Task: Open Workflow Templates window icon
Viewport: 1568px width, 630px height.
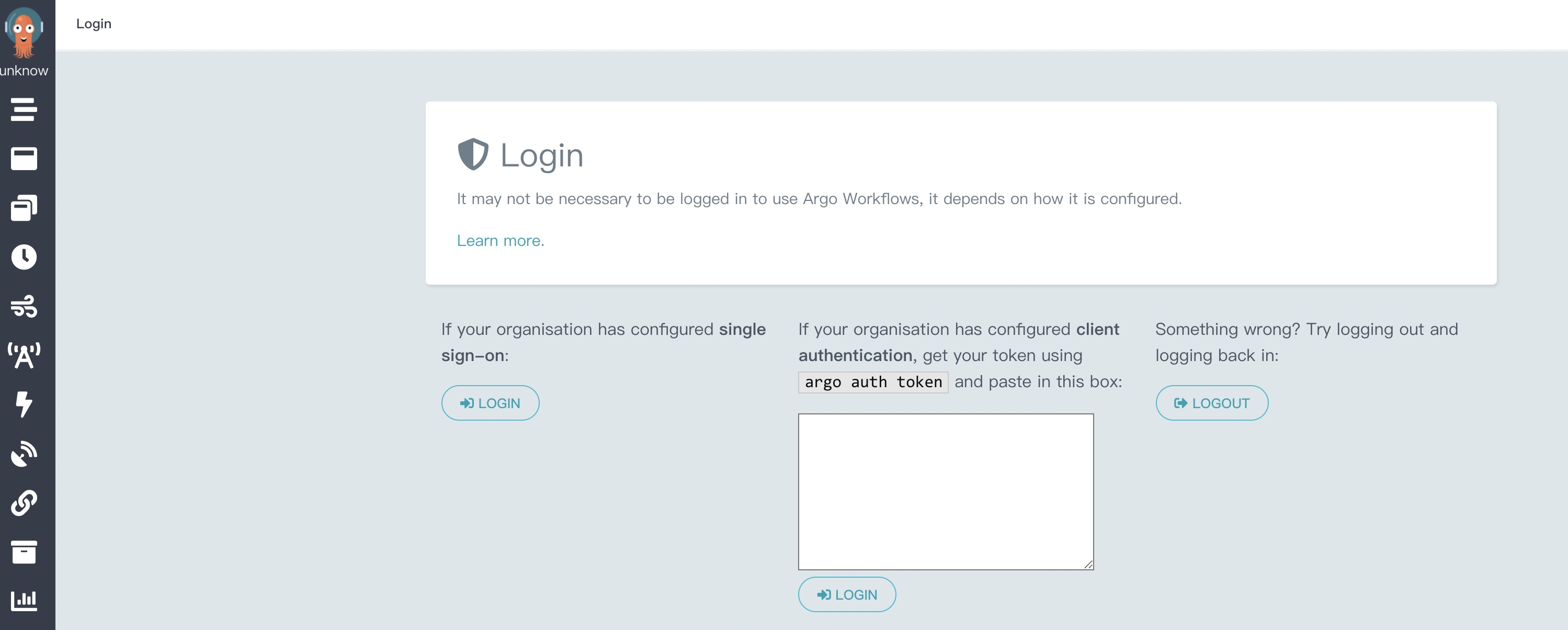Action: 24,159
